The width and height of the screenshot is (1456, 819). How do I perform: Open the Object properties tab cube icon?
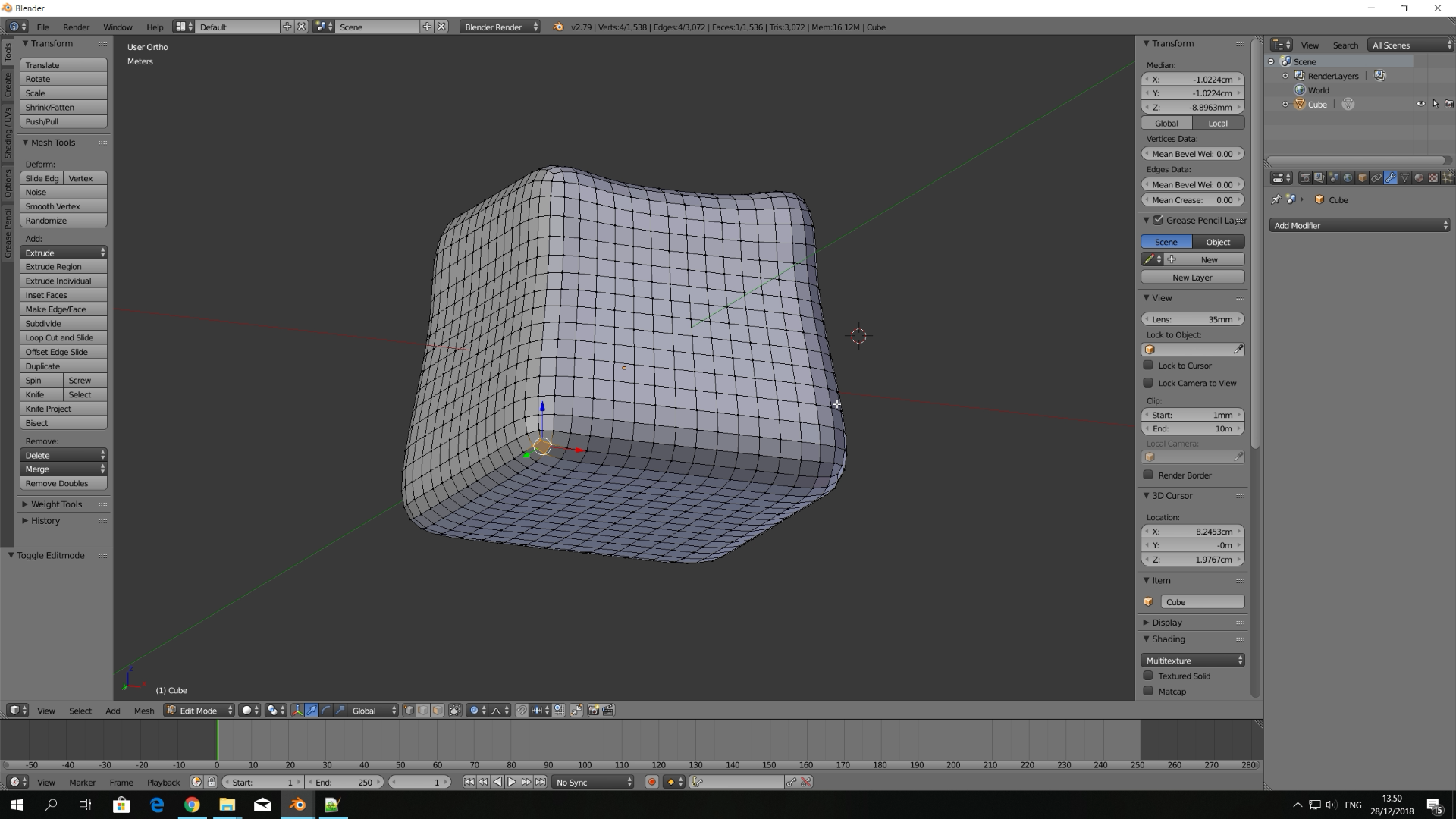tap(1362, 177)
